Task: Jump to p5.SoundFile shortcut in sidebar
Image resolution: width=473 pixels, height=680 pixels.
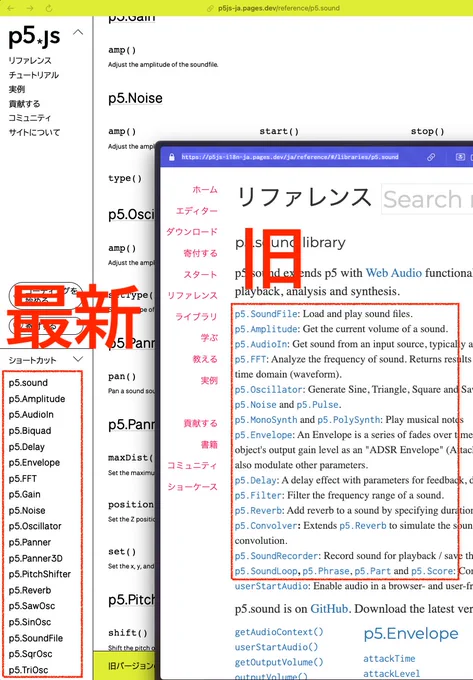Action: click(x=36, y=638)
